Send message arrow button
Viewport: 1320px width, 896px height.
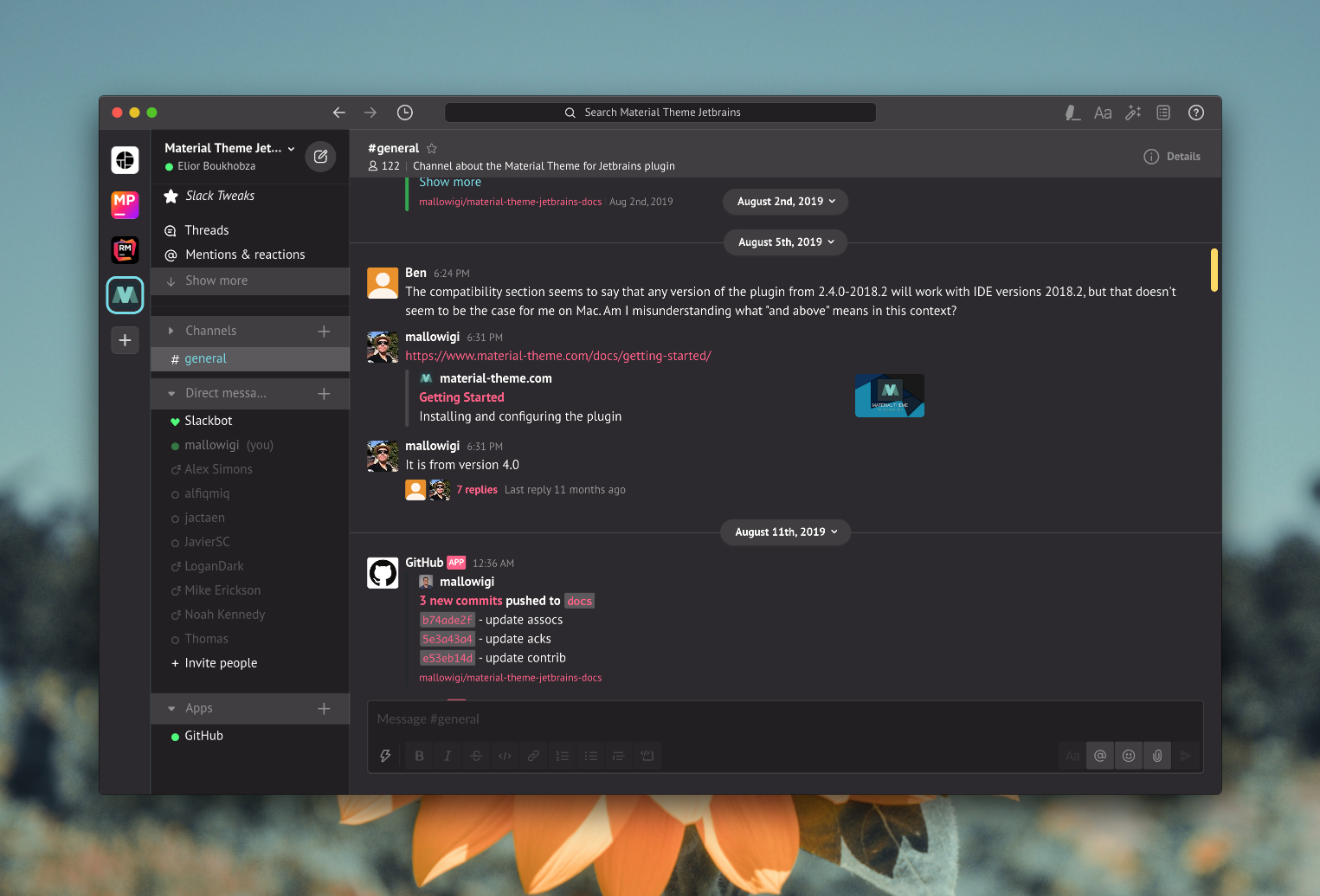[1186, 756]
